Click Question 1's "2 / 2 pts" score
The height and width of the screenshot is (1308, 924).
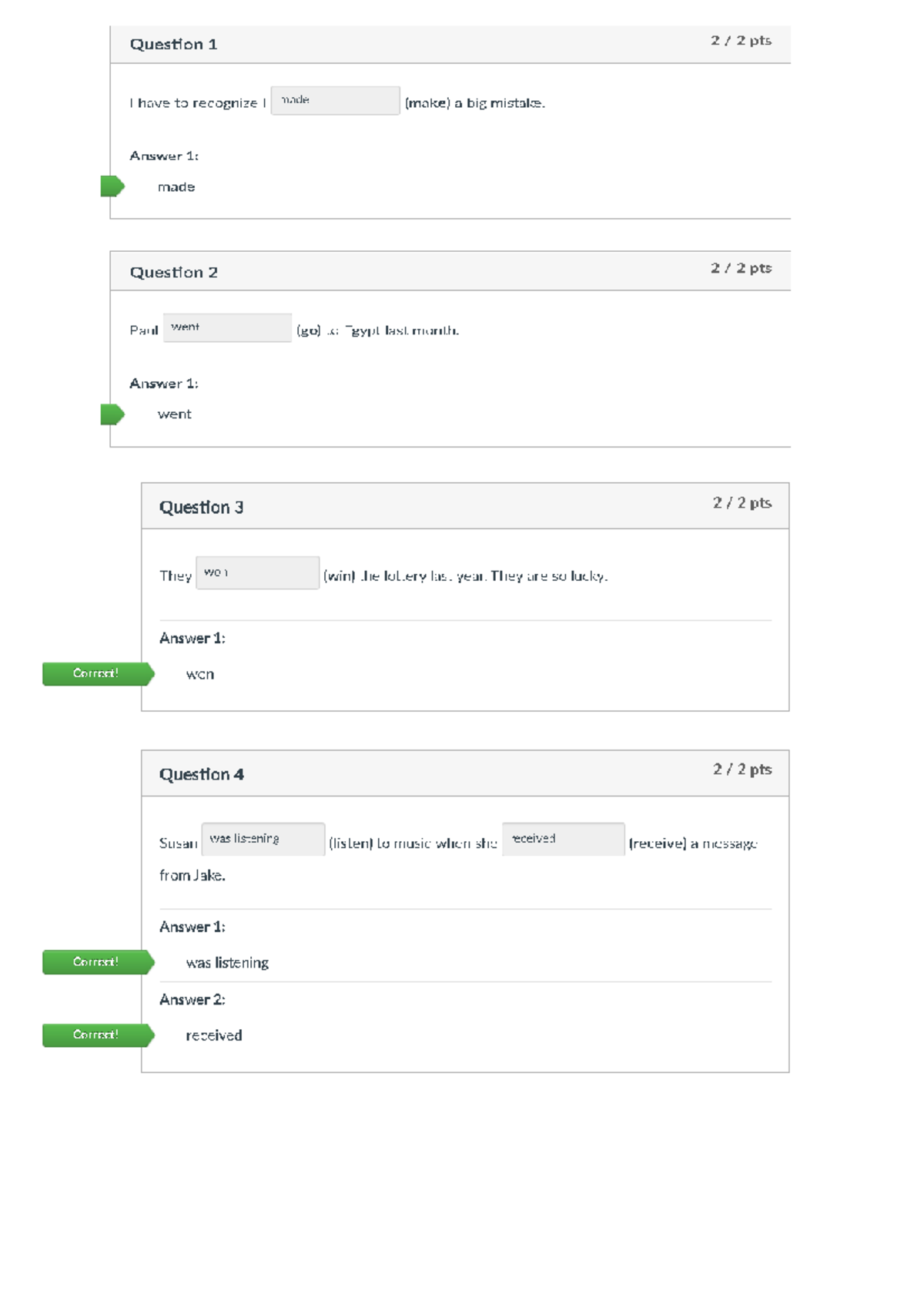(741, 41)
